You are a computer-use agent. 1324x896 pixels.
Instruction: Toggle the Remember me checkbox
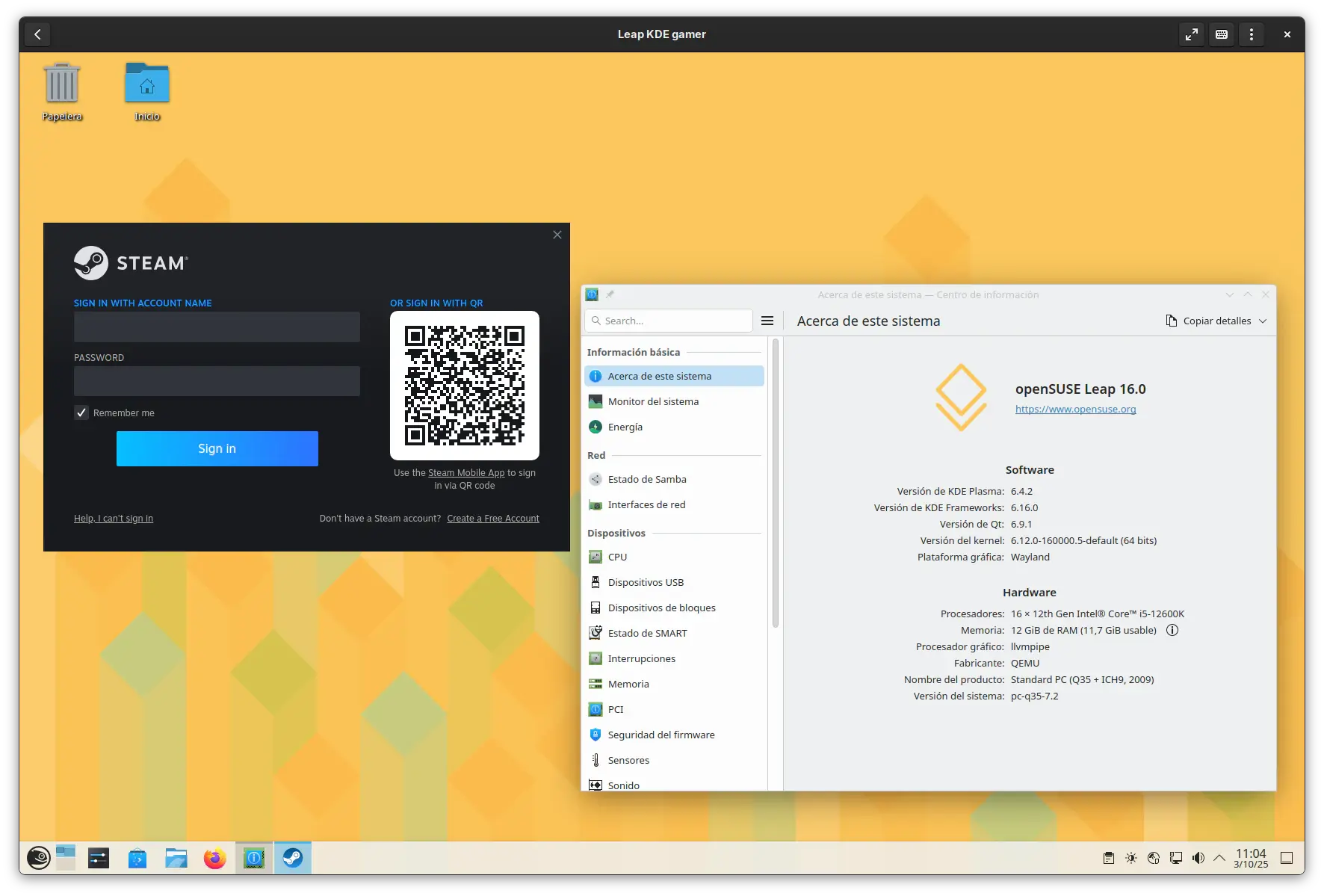click(x=81, y=413)
